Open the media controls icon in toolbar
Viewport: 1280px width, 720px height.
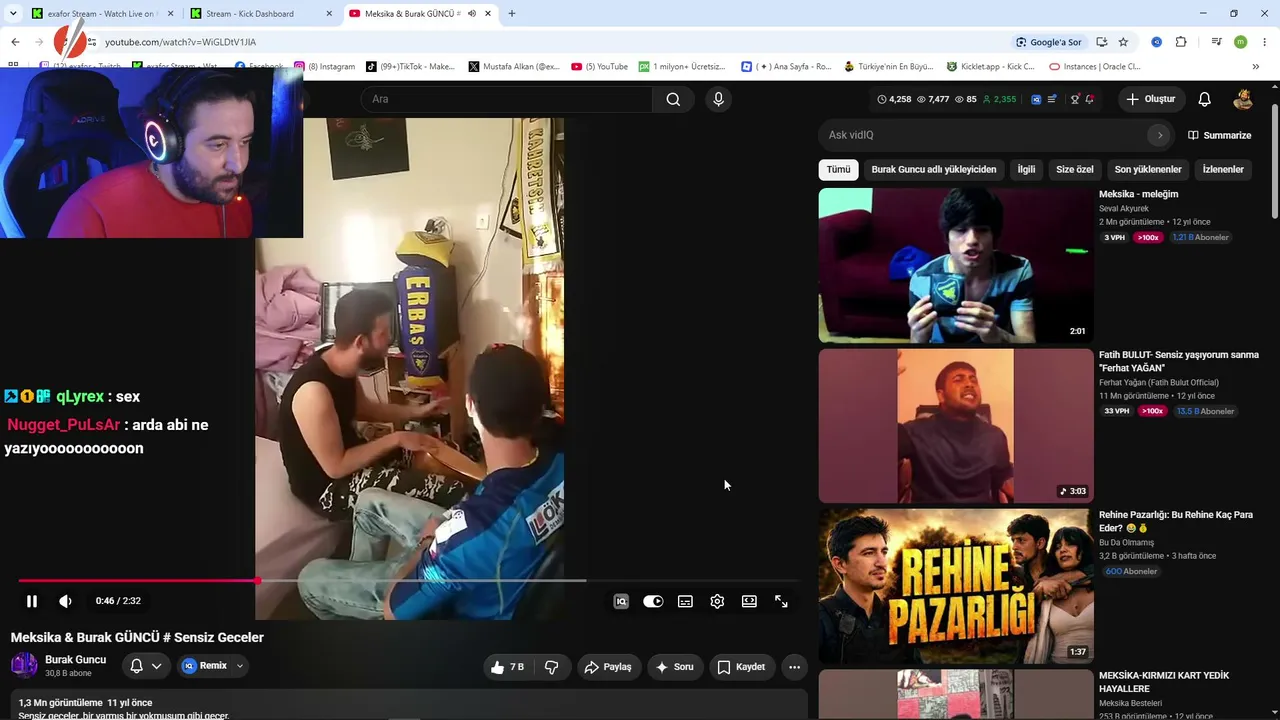pyautogui.click(x=1216, y=42)
